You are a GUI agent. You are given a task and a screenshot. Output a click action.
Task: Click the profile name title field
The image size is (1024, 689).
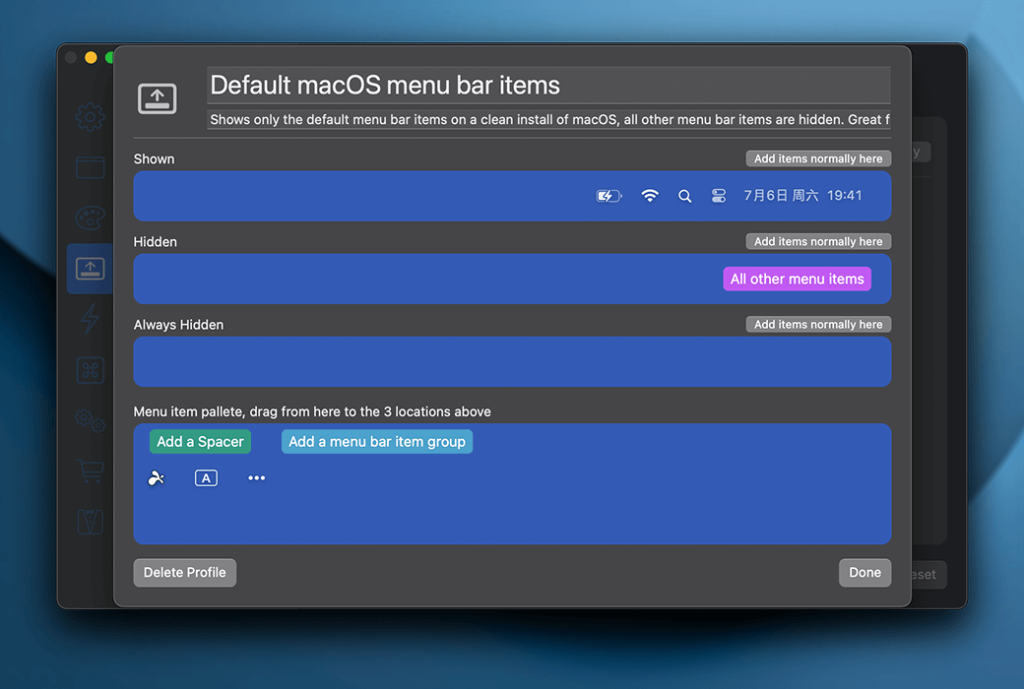pos(548,85)
